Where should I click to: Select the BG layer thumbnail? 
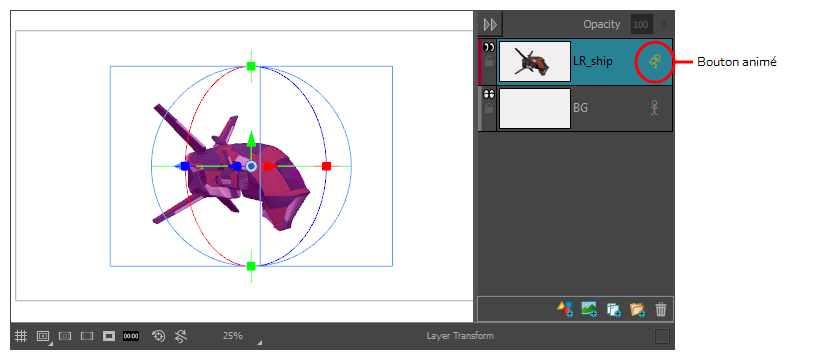tap(534, 108)
